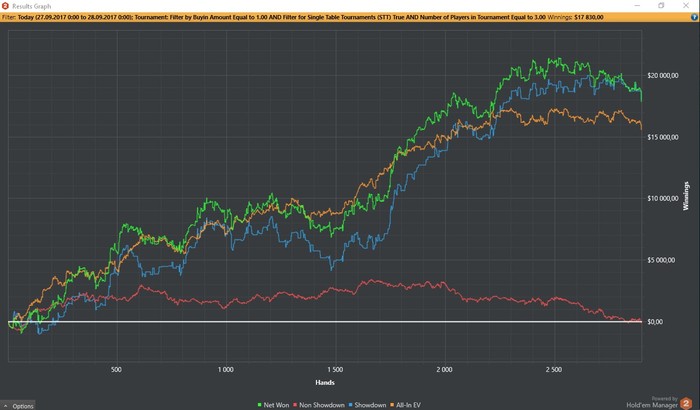Restore down the Results Graph window
The height and width of the screenshot is (410, 700).
tap(661, 5)
